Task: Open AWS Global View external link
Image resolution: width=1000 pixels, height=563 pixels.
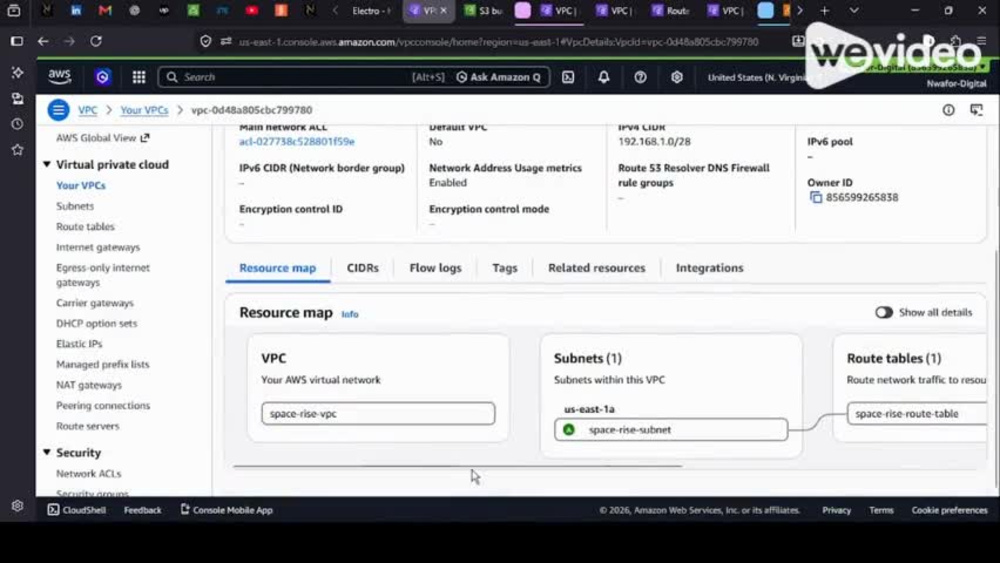Action: [x=103, y=138]
